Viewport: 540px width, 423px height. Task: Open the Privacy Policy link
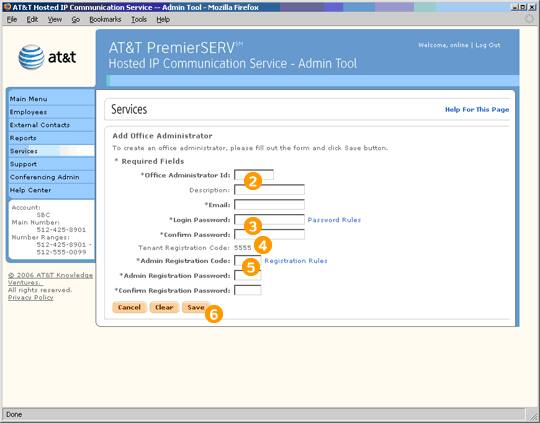tap(31, 298)
